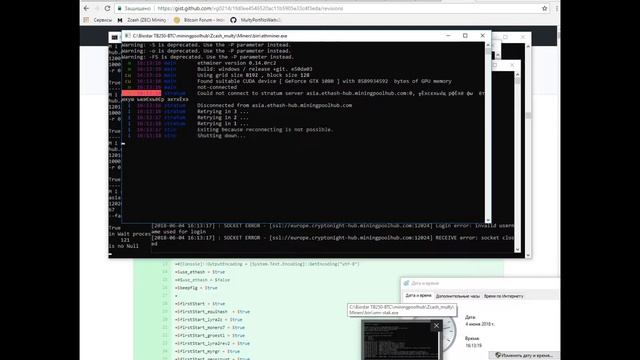Switch to the 'Дата и время' tab
Viewport: 640px width, 360px height.
coord(418,296)
